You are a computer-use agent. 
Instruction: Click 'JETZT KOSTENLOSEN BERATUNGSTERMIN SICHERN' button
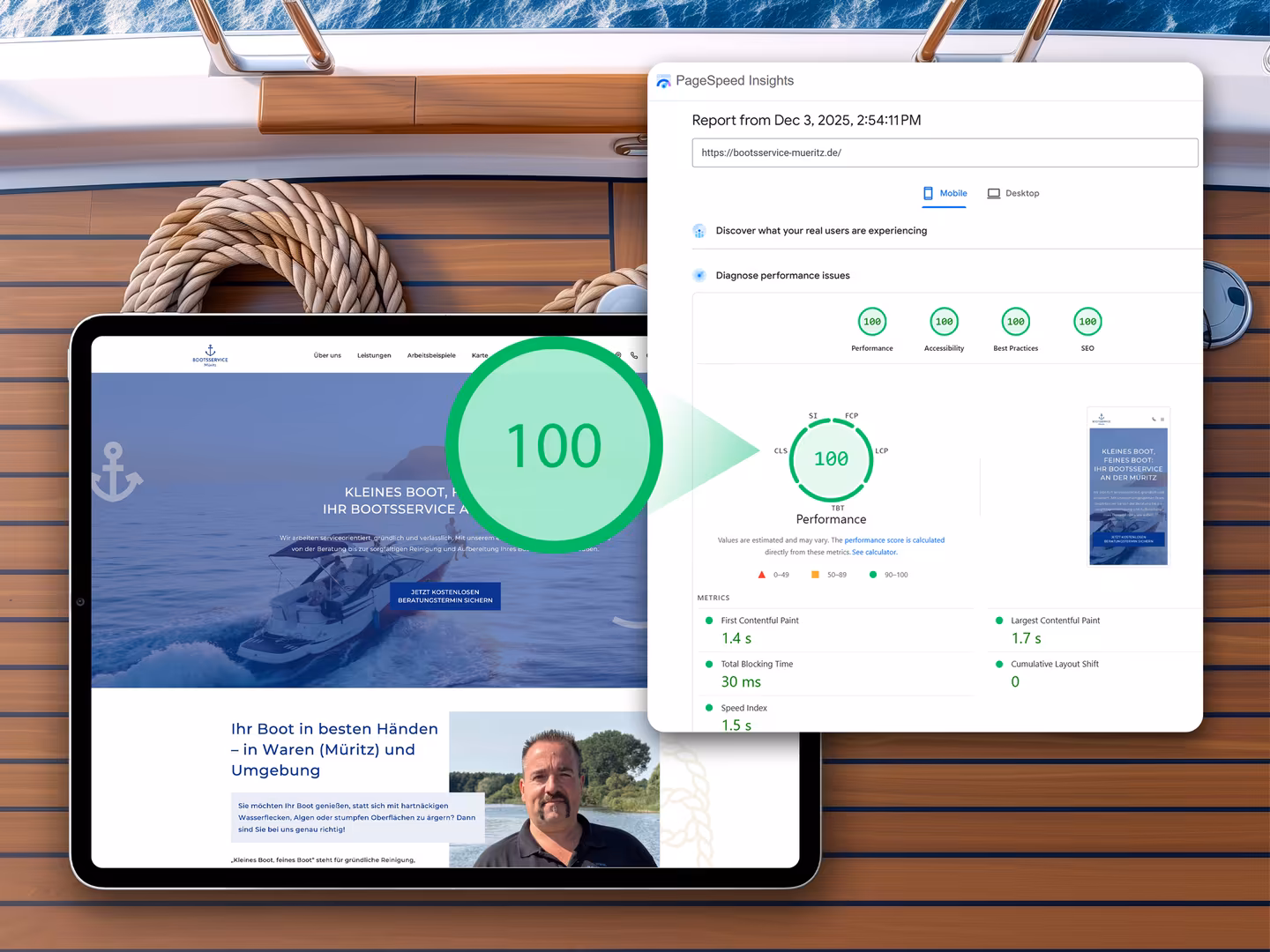click(444, 596)
